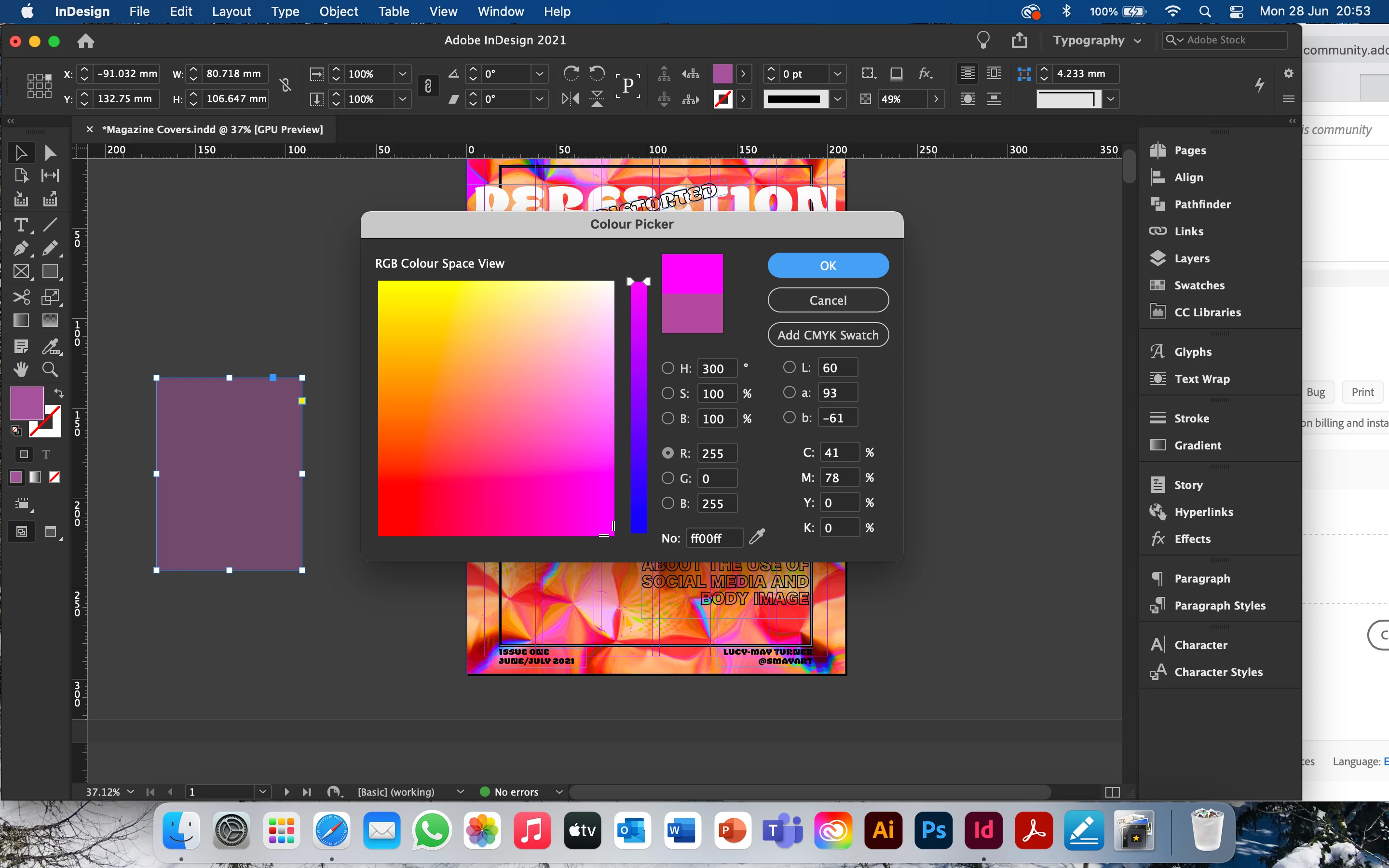Select the Pen tool
1389x868 pixels.
[x=21, y=248]
